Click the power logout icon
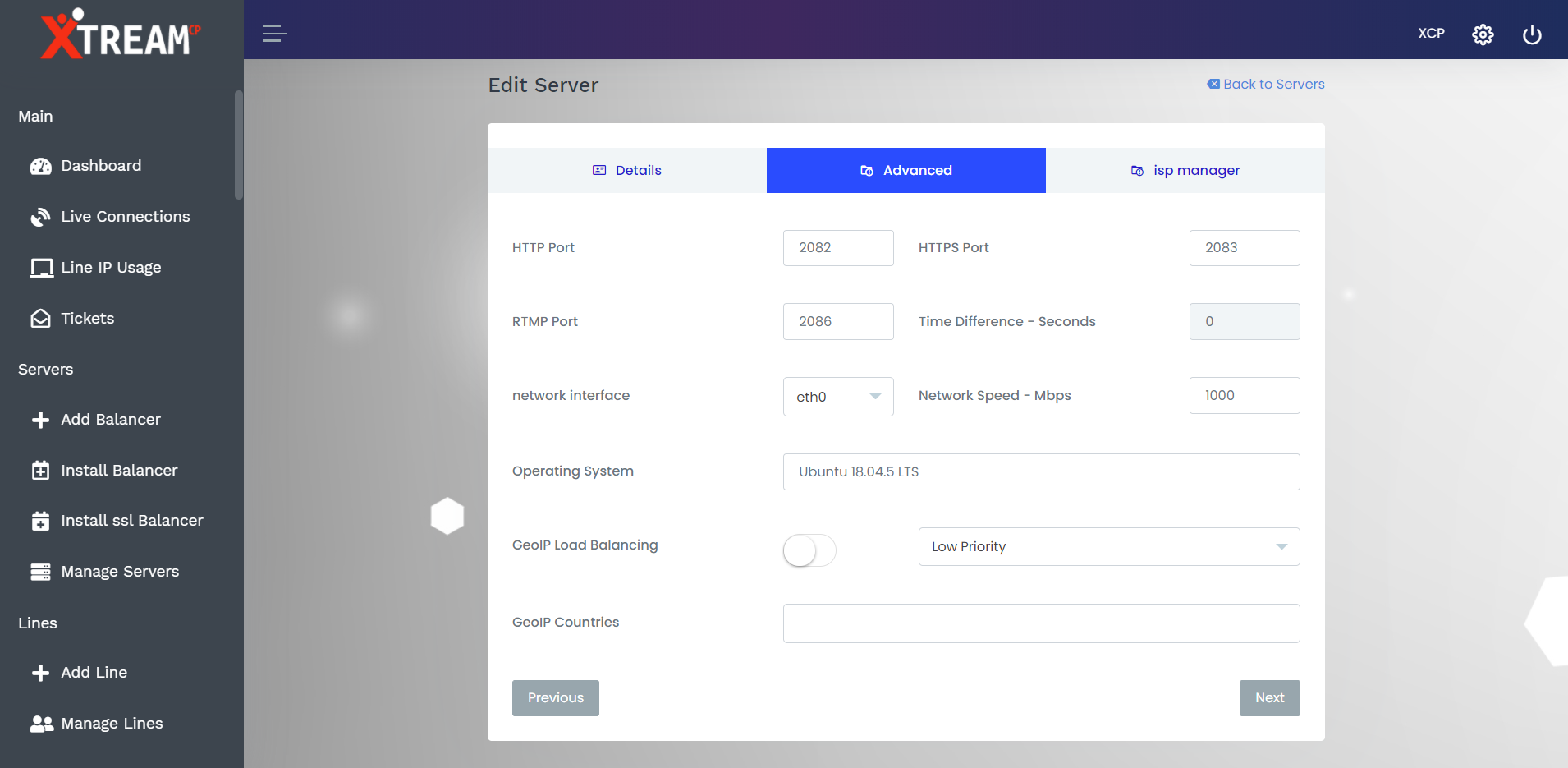Image resolution: width=1568 pixels, height=768 pixels. point(1532,34)
